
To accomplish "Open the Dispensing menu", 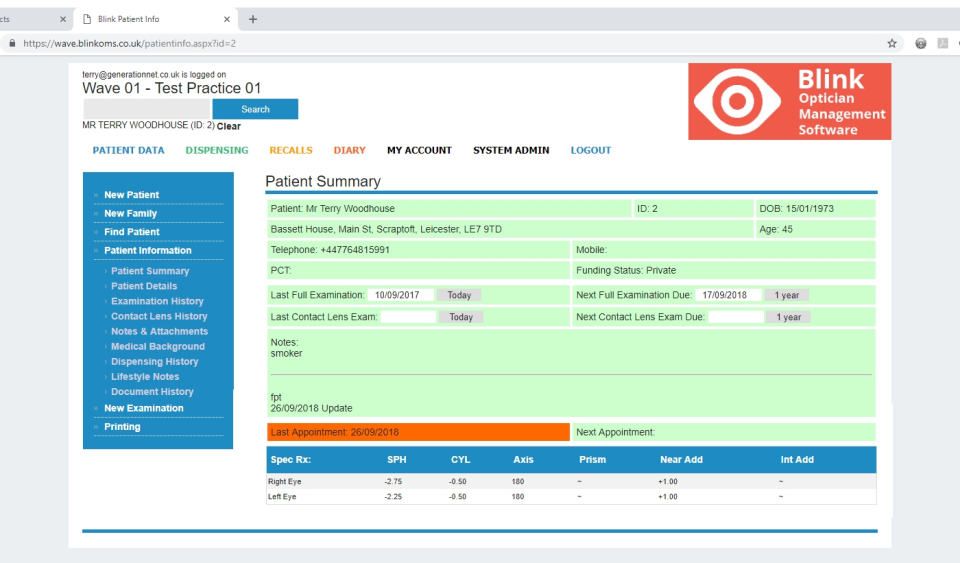I will point(216,150).
